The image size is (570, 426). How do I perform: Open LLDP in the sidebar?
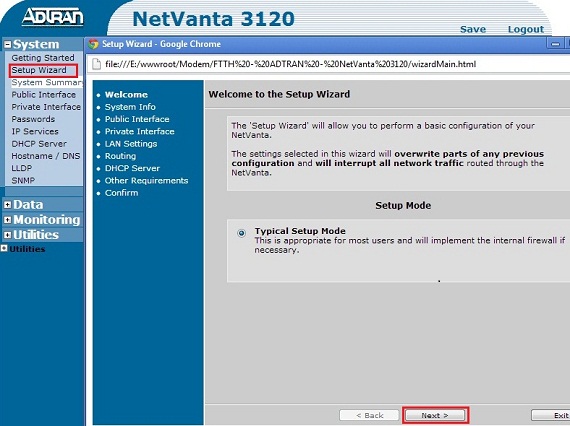22,168
